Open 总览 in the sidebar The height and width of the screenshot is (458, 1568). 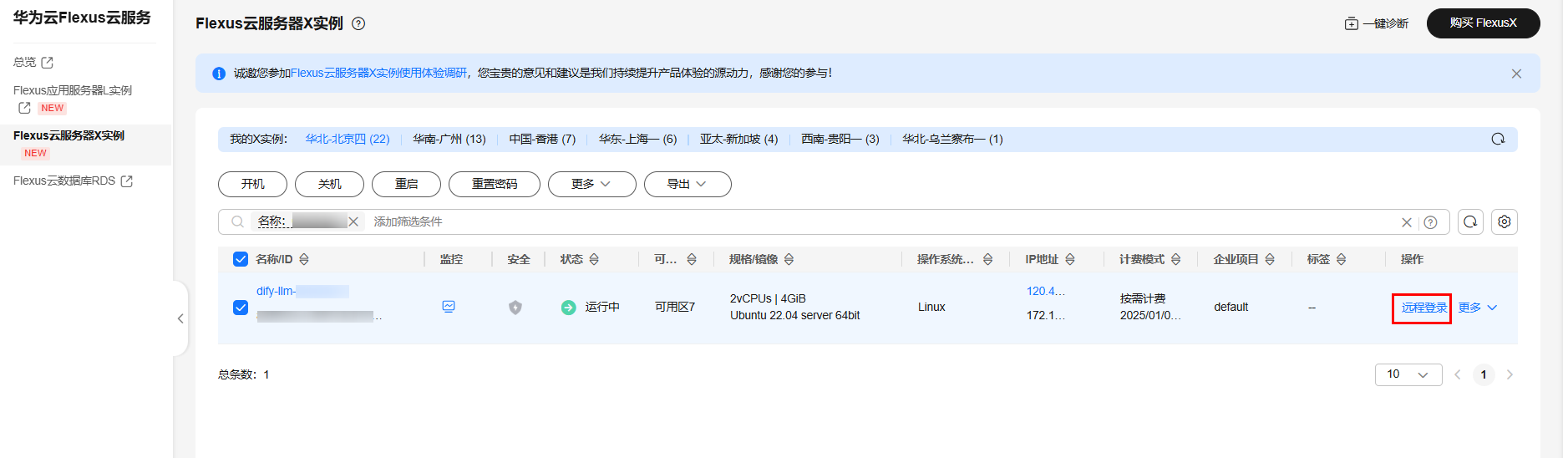(x=25, y=63)
